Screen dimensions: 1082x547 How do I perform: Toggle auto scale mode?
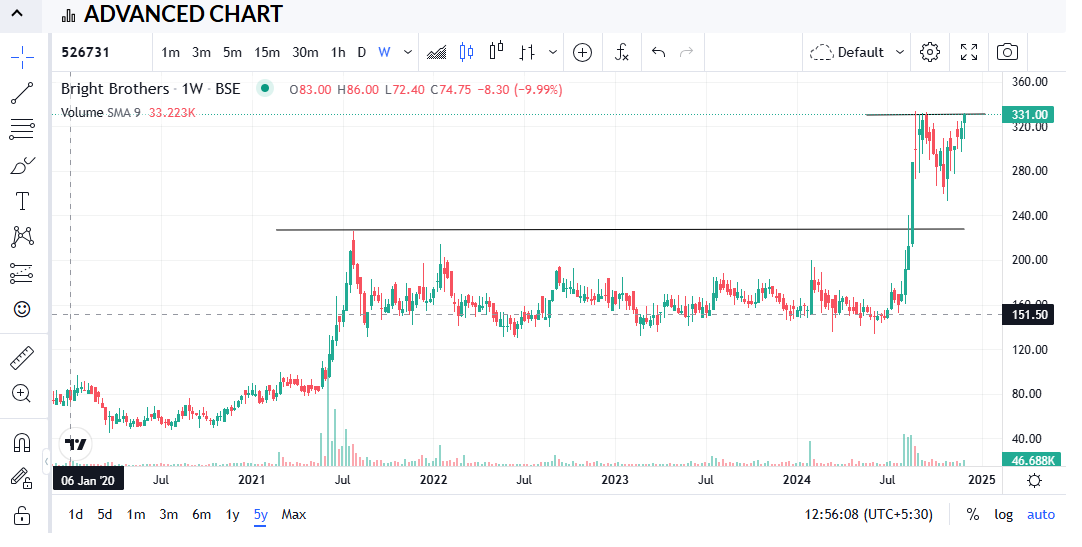coord(1041,515)
